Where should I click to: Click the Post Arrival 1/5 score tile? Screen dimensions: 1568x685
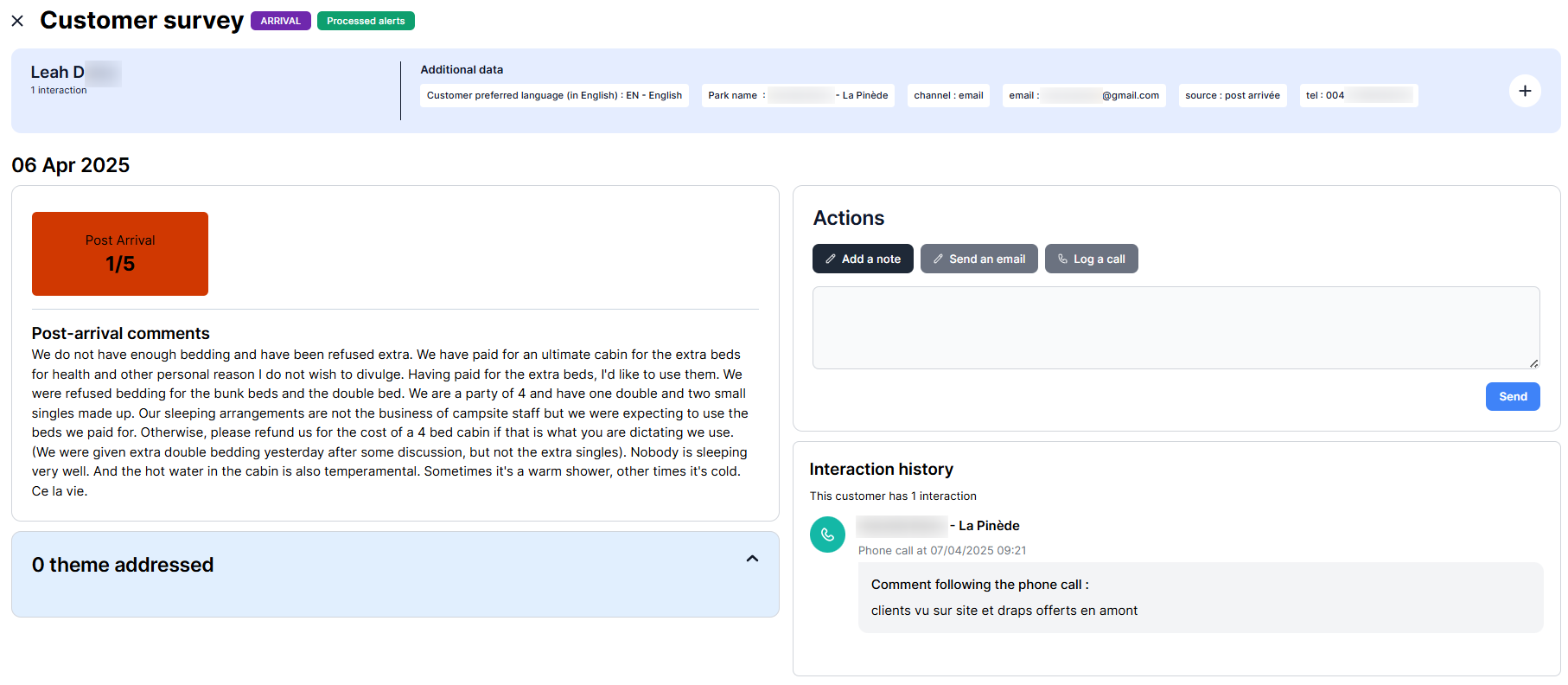[x=120, y=253]
